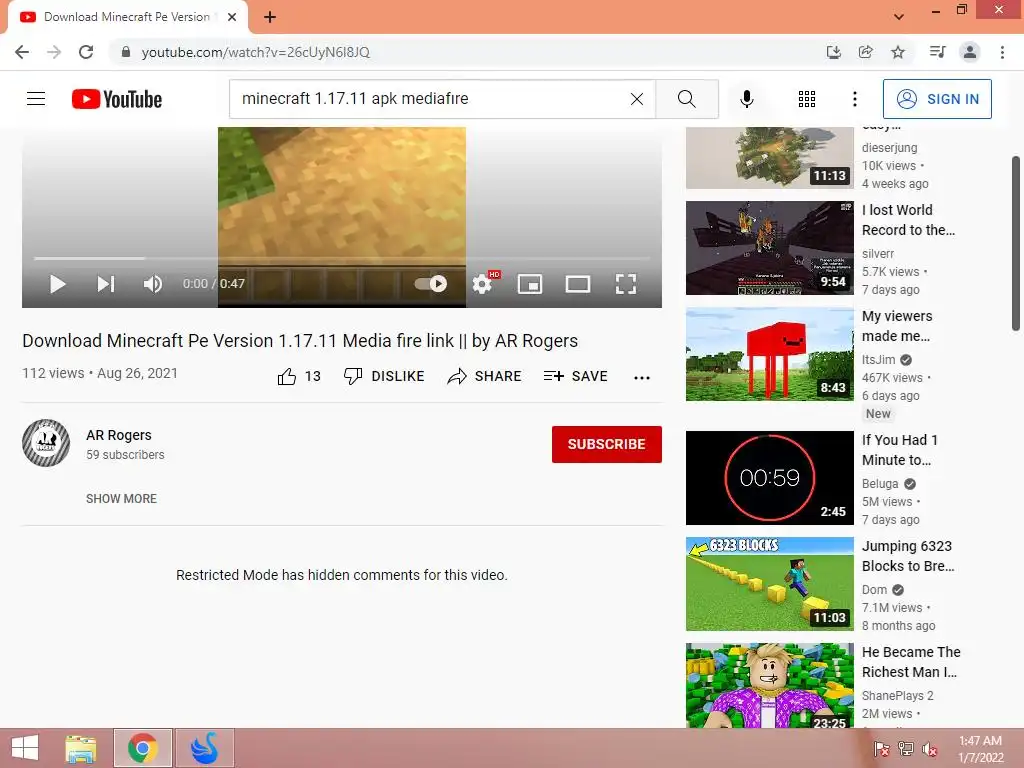Click the address bar URL
The height and width of the screenshot is (768, 1024).
point(255,52)
